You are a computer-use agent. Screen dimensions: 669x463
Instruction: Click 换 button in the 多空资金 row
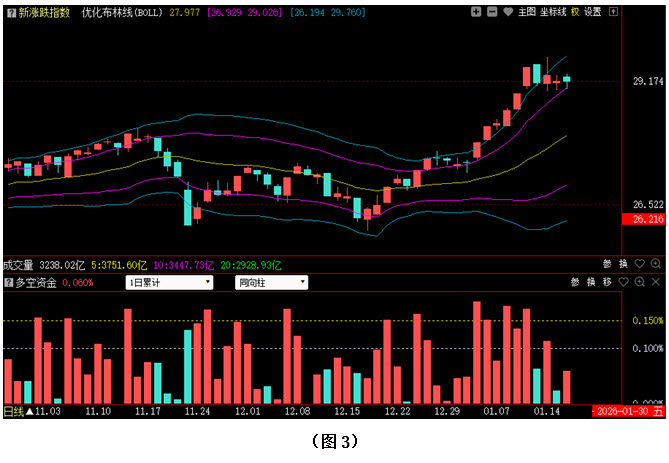click(x=590, y=283)
